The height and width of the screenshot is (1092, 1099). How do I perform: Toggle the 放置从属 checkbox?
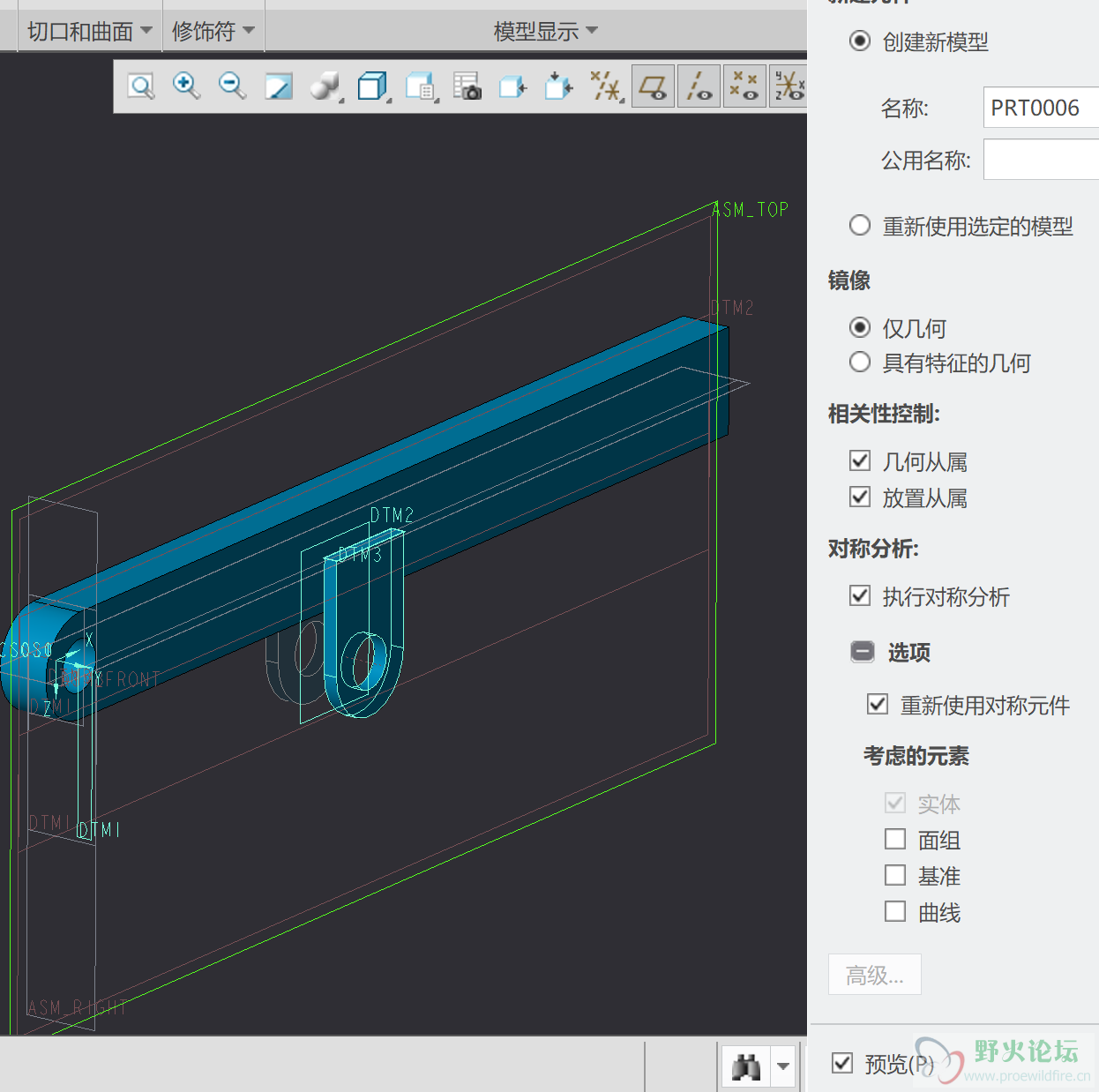tap(859, 497)
